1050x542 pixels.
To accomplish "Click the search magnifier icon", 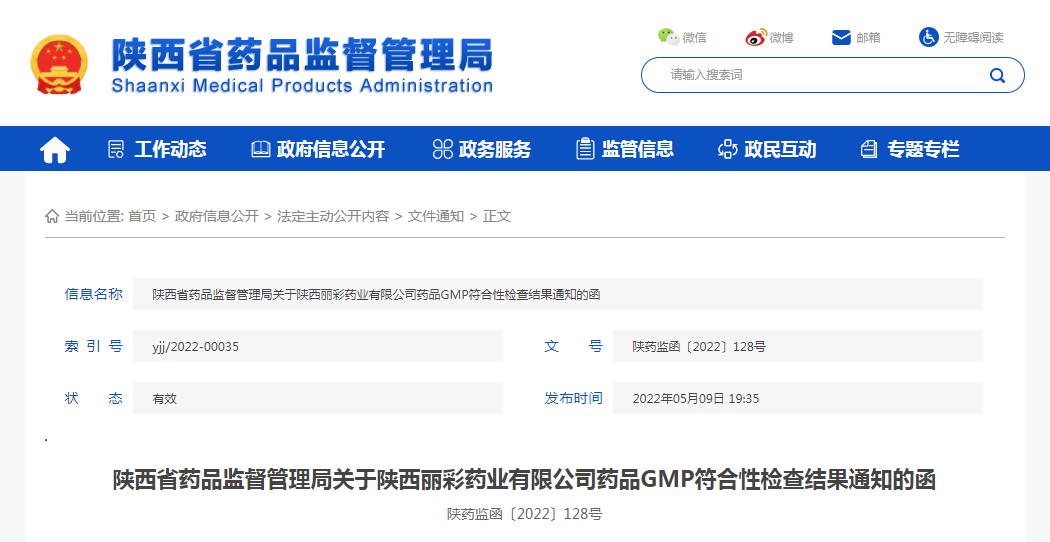I will pyautogui.click(x=997, y=75).
